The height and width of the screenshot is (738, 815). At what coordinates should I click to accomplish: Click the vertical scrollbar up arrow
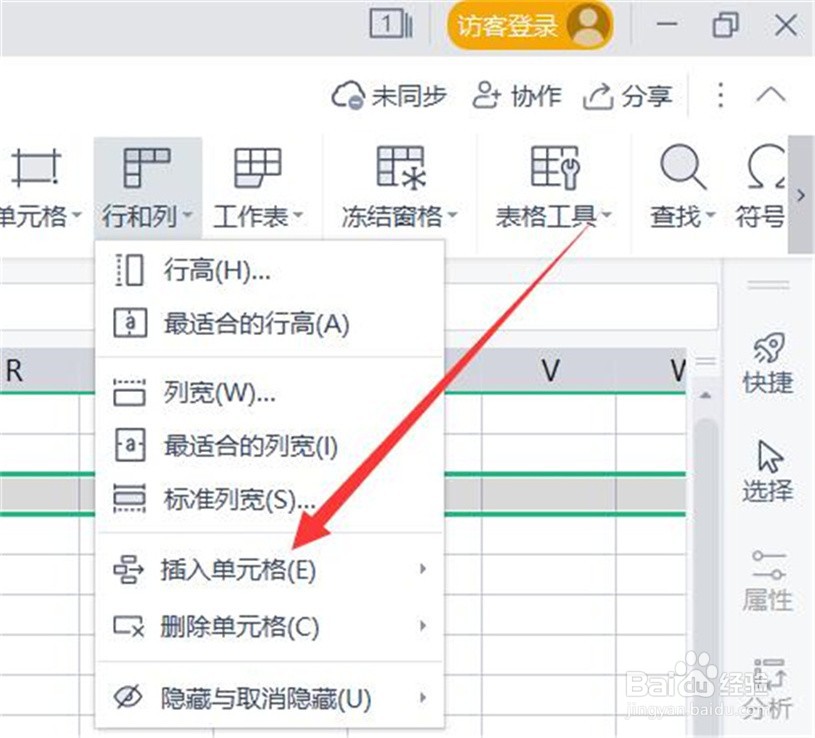click(x=705, y=396)
